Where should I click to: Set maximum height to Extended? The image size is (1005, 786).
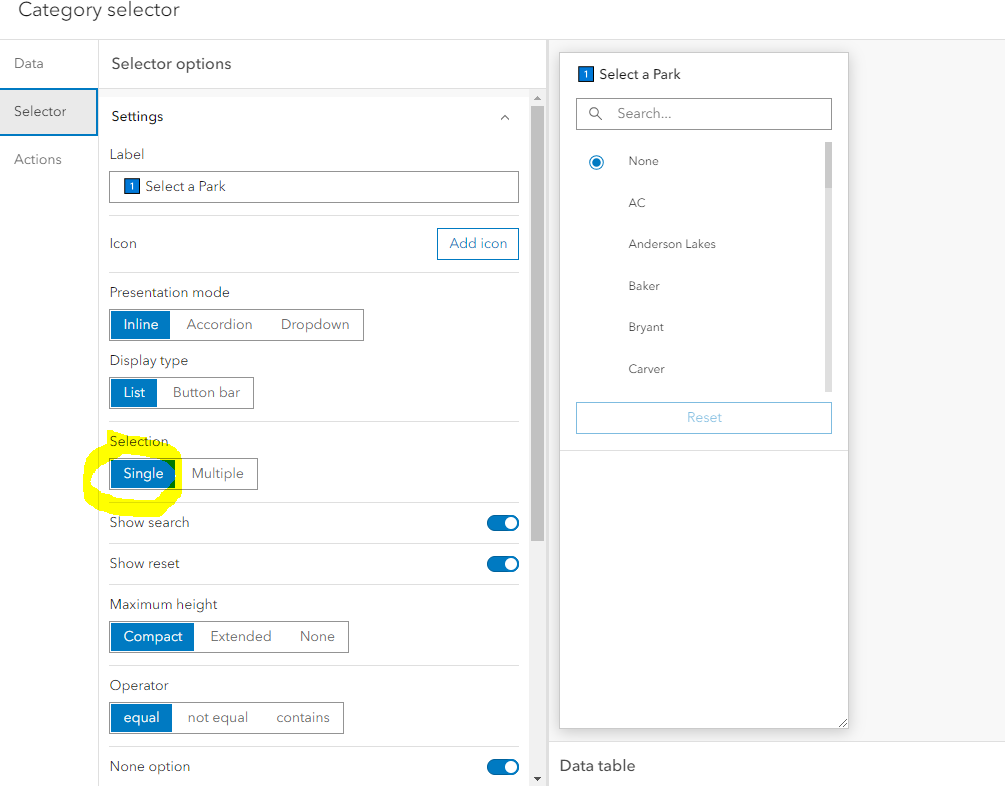point(241,636)
